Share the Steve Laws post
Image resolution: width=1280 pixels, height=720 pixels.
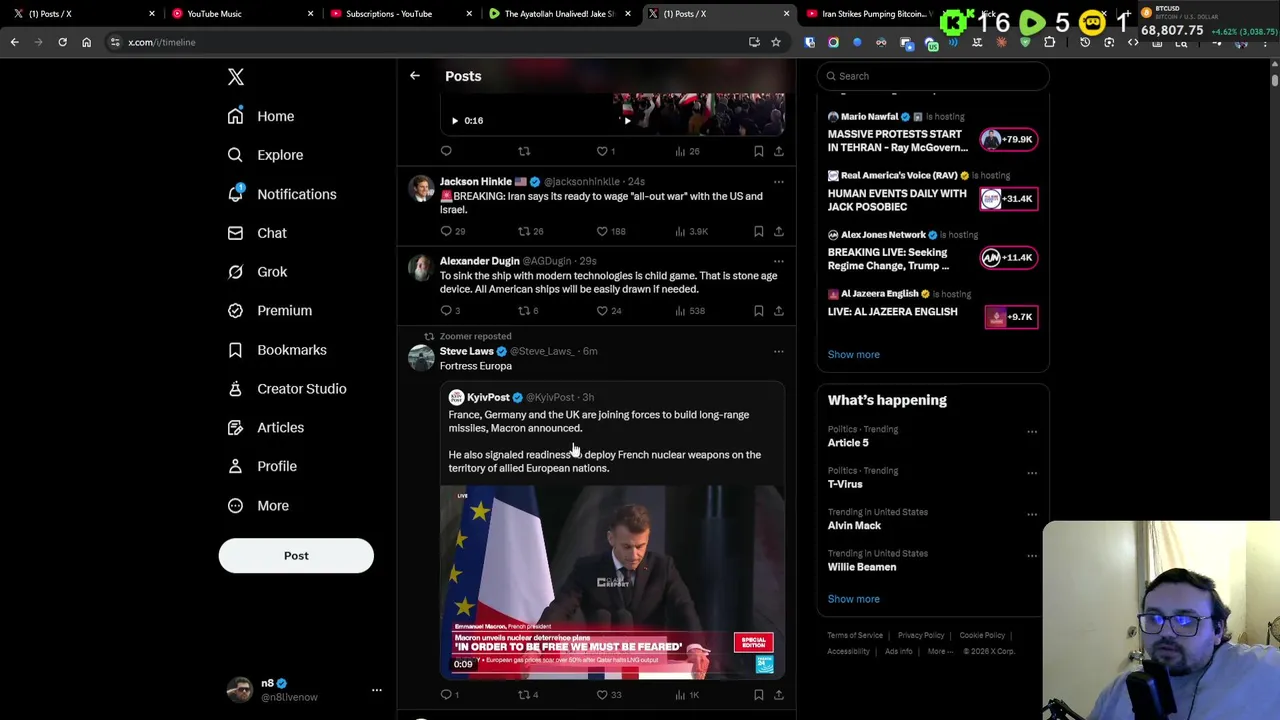tap(779, 695)
